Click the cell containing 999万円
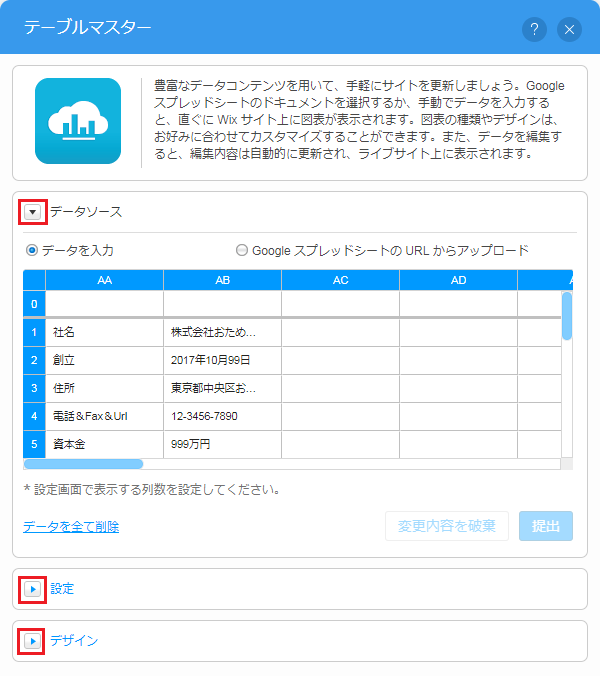Viewport: 600px width, 676px height. click(x=222, y=443)
